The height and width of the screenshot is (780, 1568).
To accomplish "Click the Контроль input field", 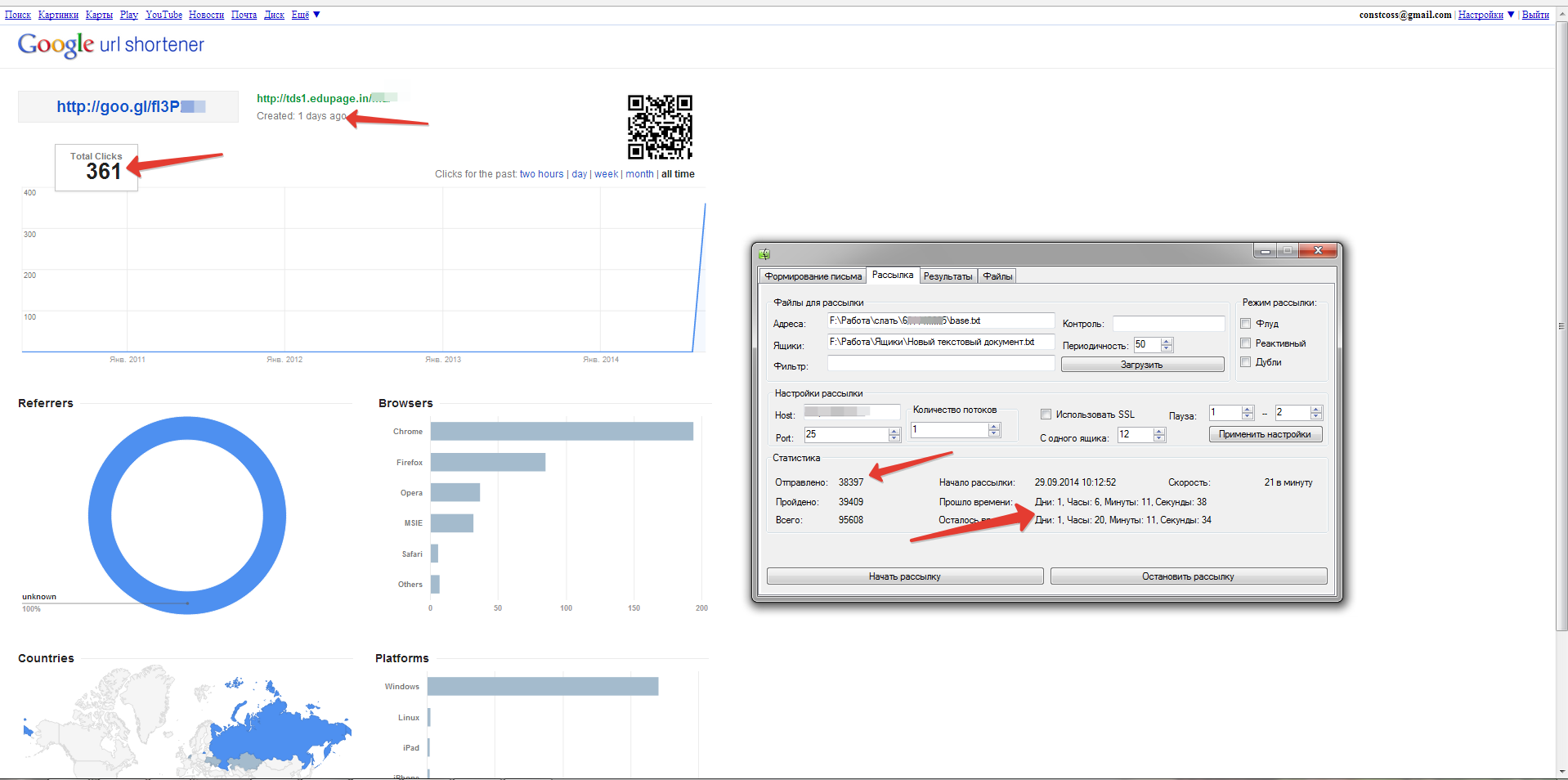I will [x=1168, y=324].
